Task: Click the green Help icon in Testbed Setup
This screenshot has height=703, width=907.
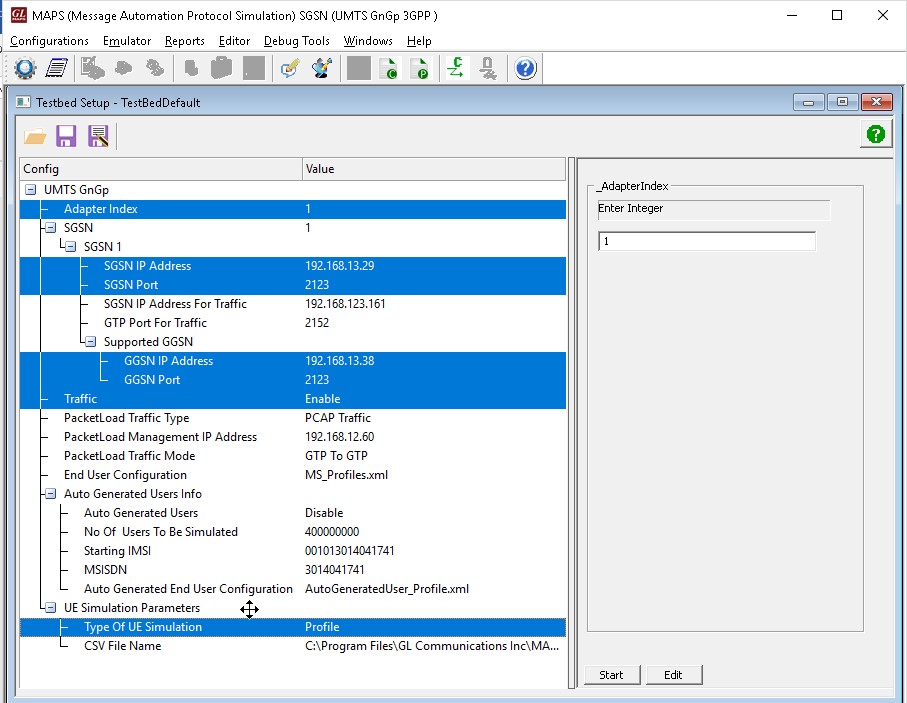Action: tap(875, 133)
